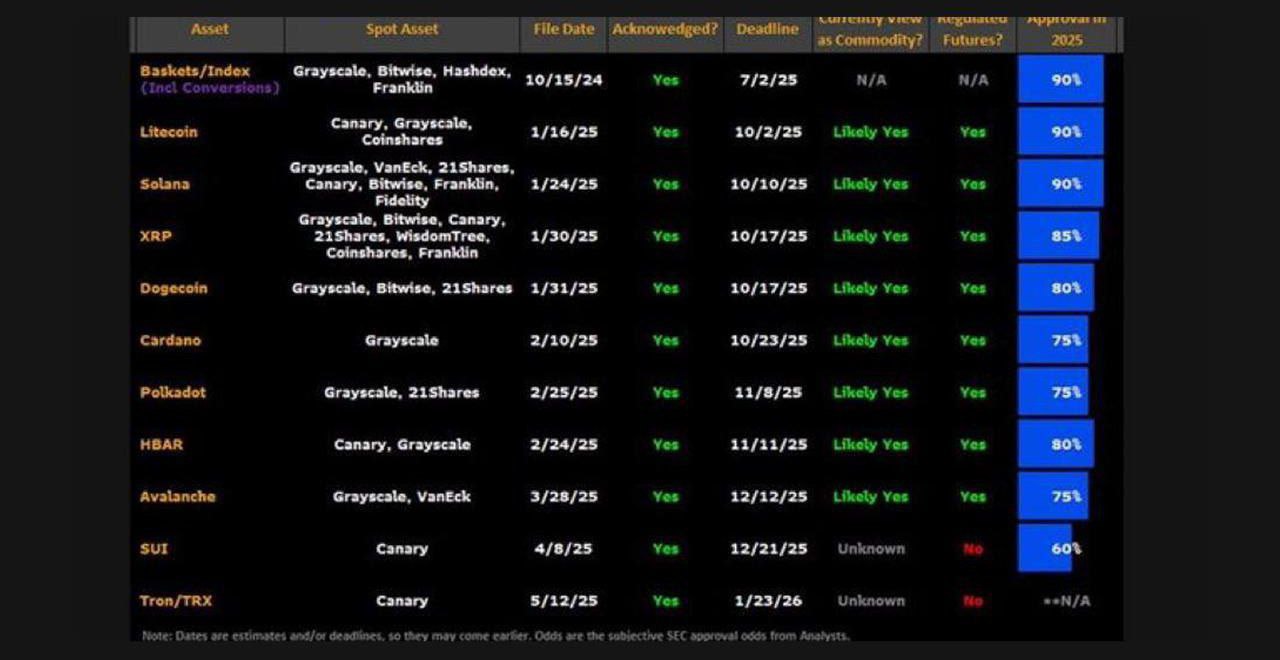Click the "Grayscale, 21Shares" issuers cell

(x=402, y=392)
